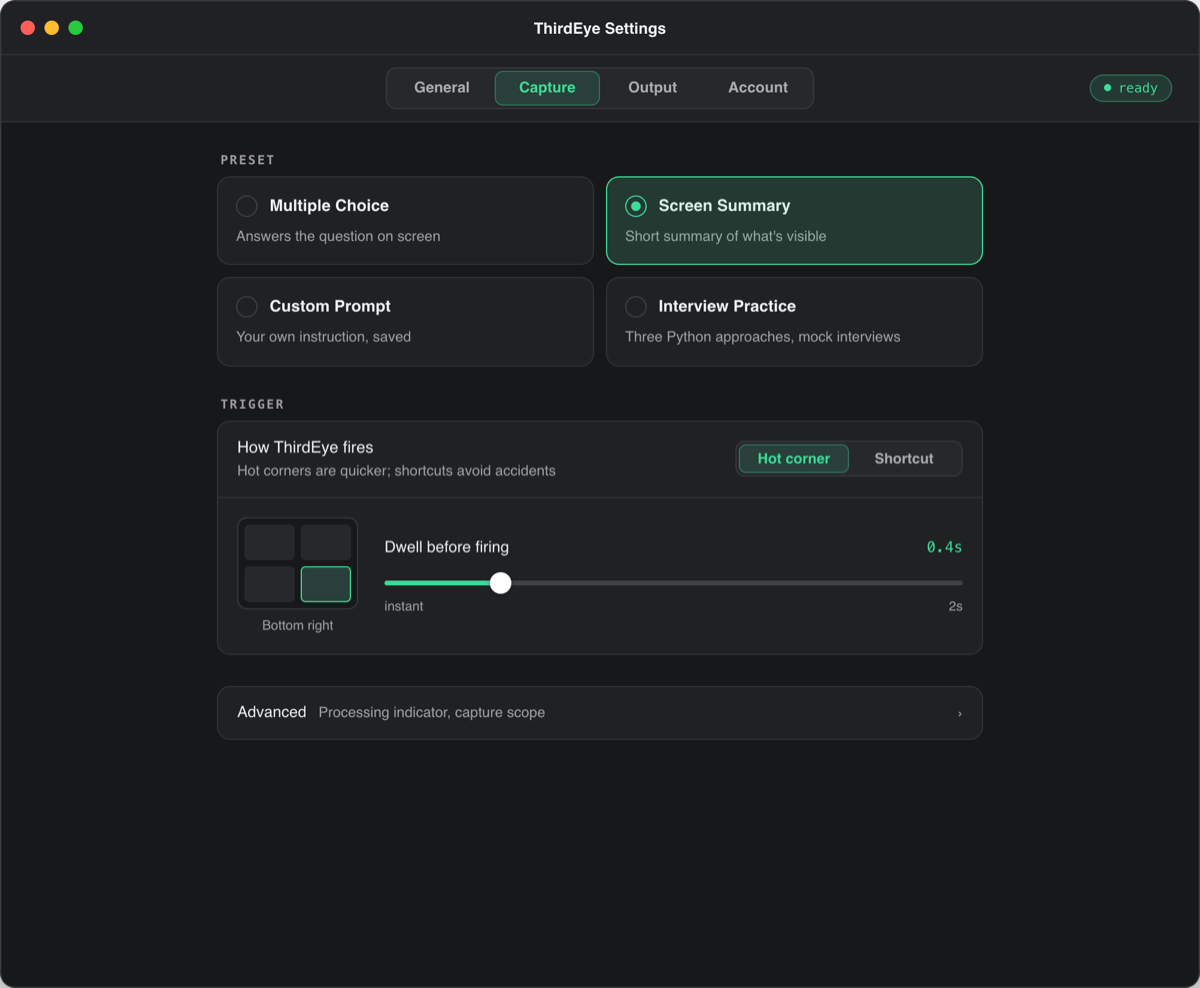Select the Multiple Choice preset radio

click(247, 206)
